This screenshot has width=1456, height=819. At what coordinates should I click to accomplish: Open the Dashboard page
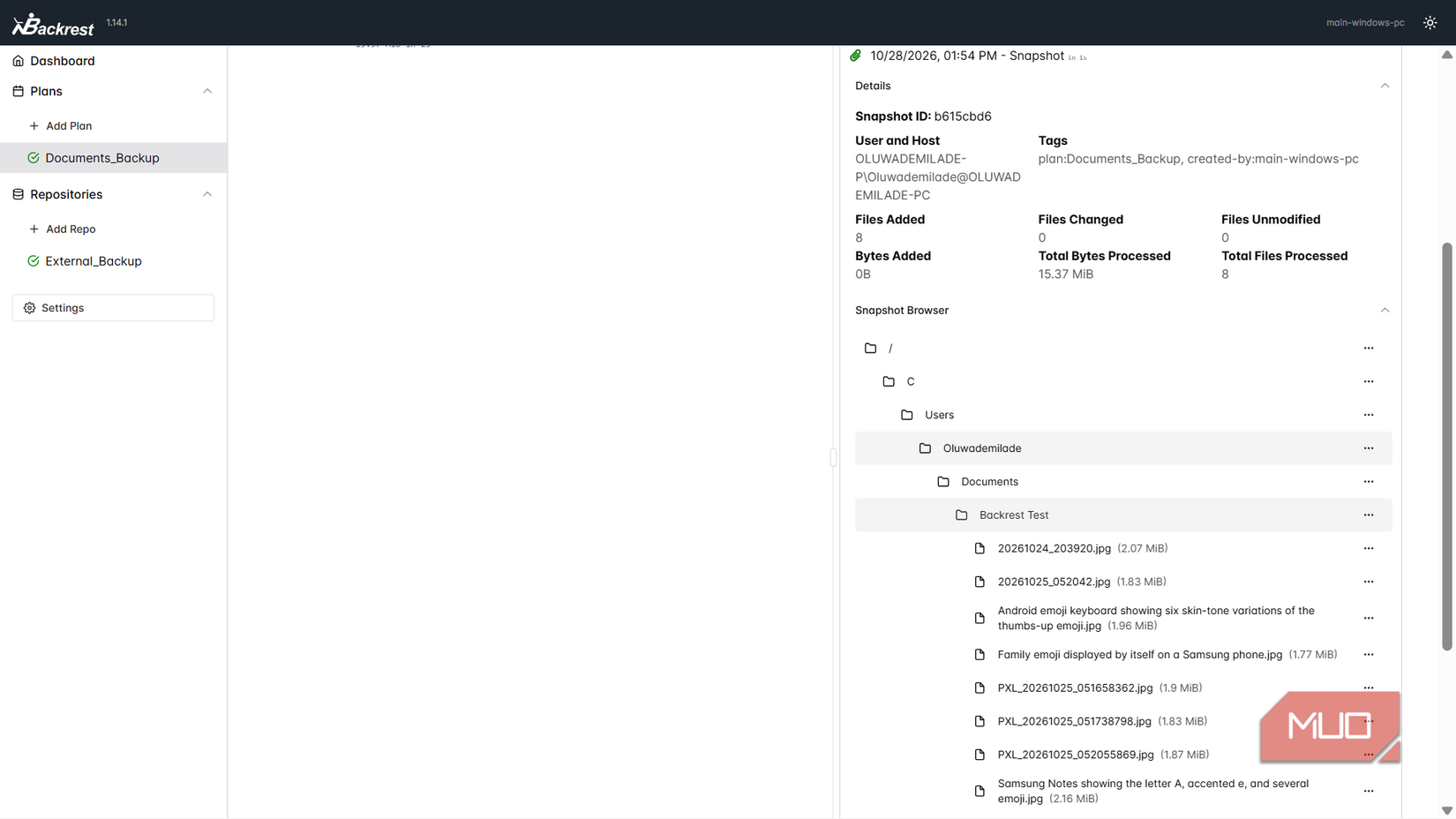(x=62, y=61)
